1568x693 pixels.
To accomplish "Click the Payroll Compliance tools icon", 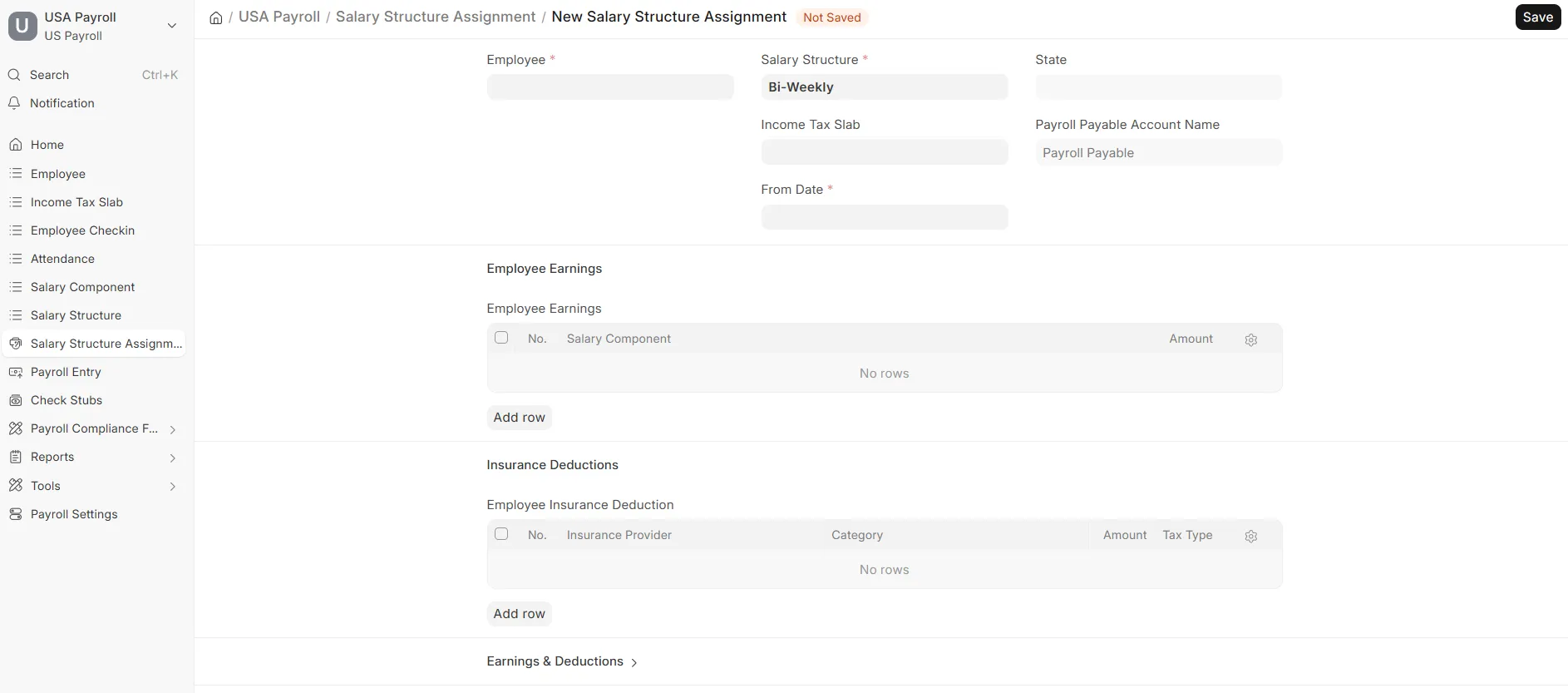I will 15,428.
